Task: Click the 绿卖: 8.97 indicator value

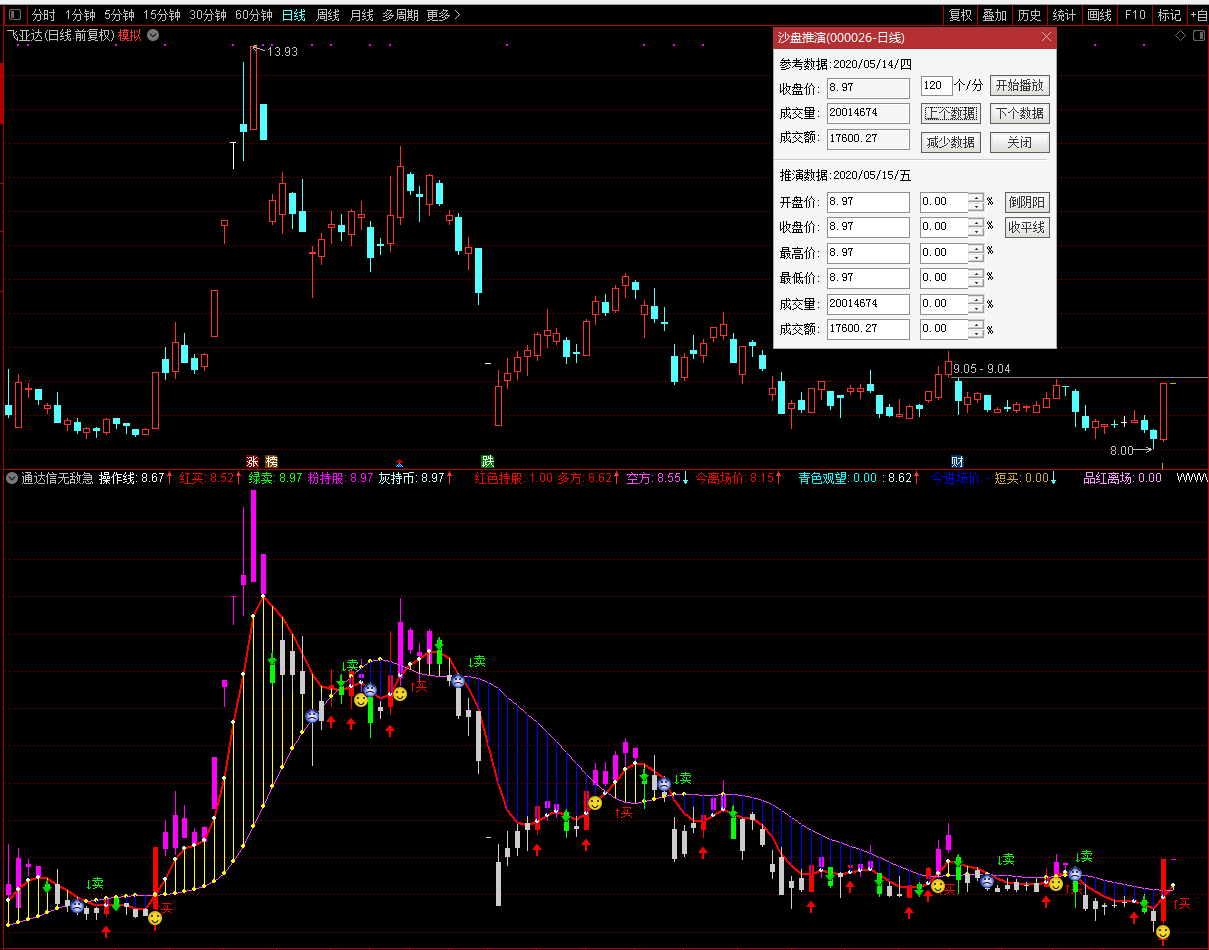Action: click(x=275, y=478)
